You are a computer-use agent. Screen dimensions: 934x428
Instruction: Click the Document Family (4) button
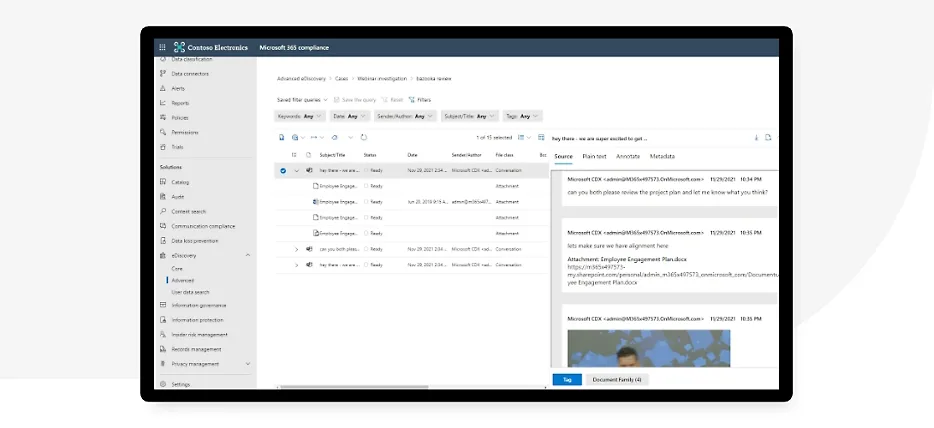coord(617,380)
